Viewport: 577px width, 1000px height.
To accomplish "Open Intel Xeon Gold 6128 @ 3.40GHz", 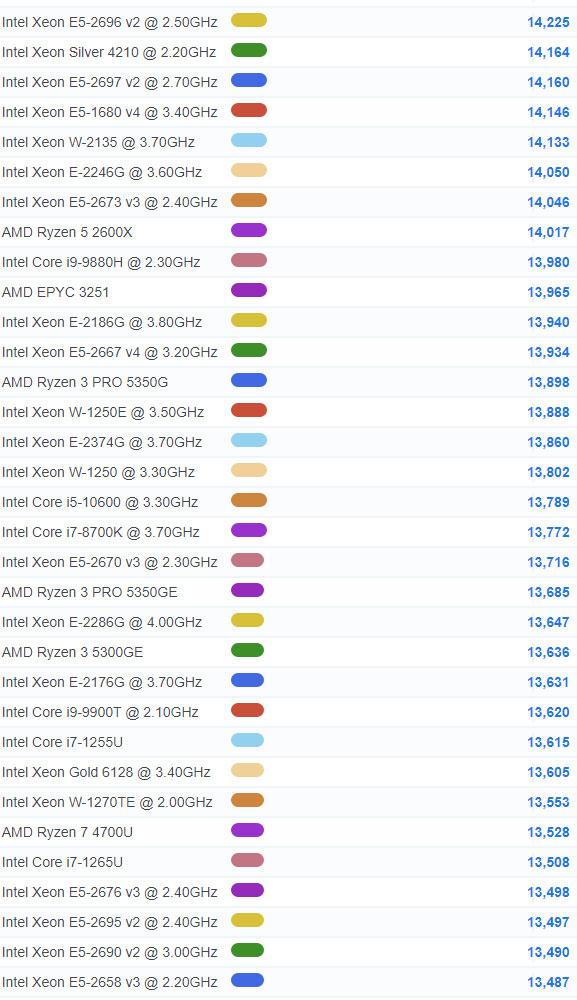I will pyautogui.click(x=106, y=772).
